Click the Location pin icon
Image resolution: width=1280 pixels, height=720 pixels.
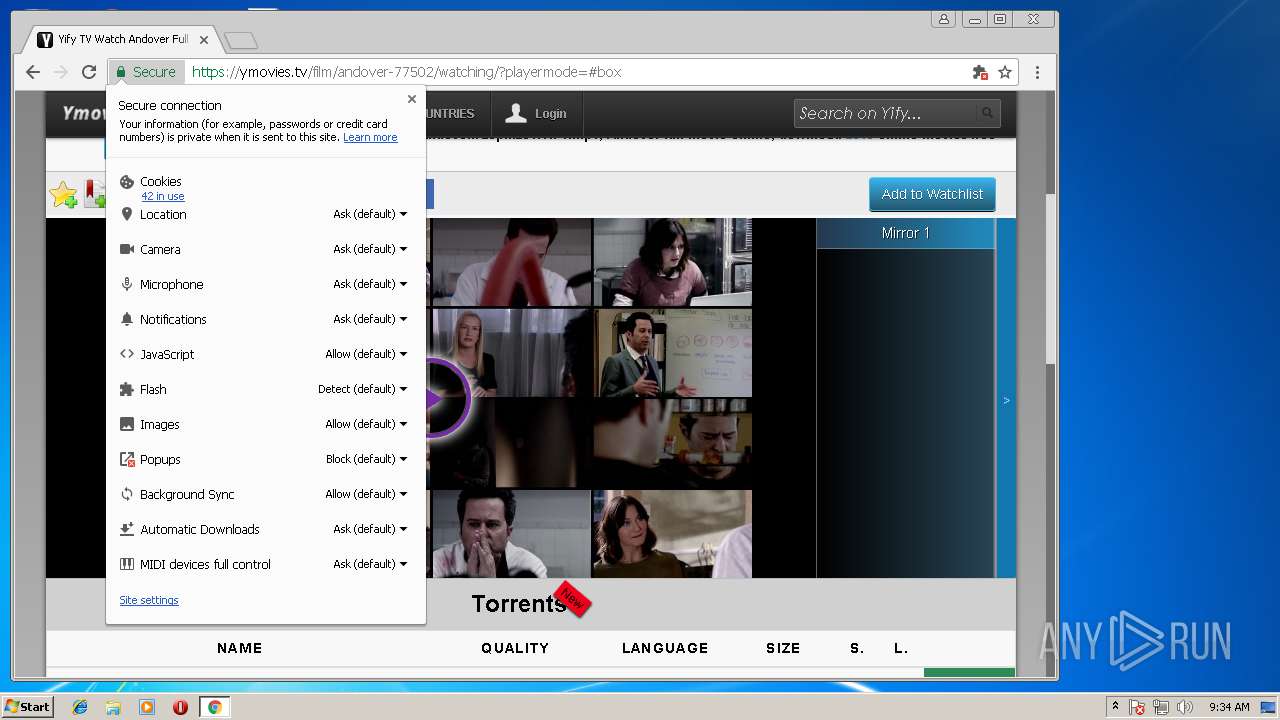(127, 214)
